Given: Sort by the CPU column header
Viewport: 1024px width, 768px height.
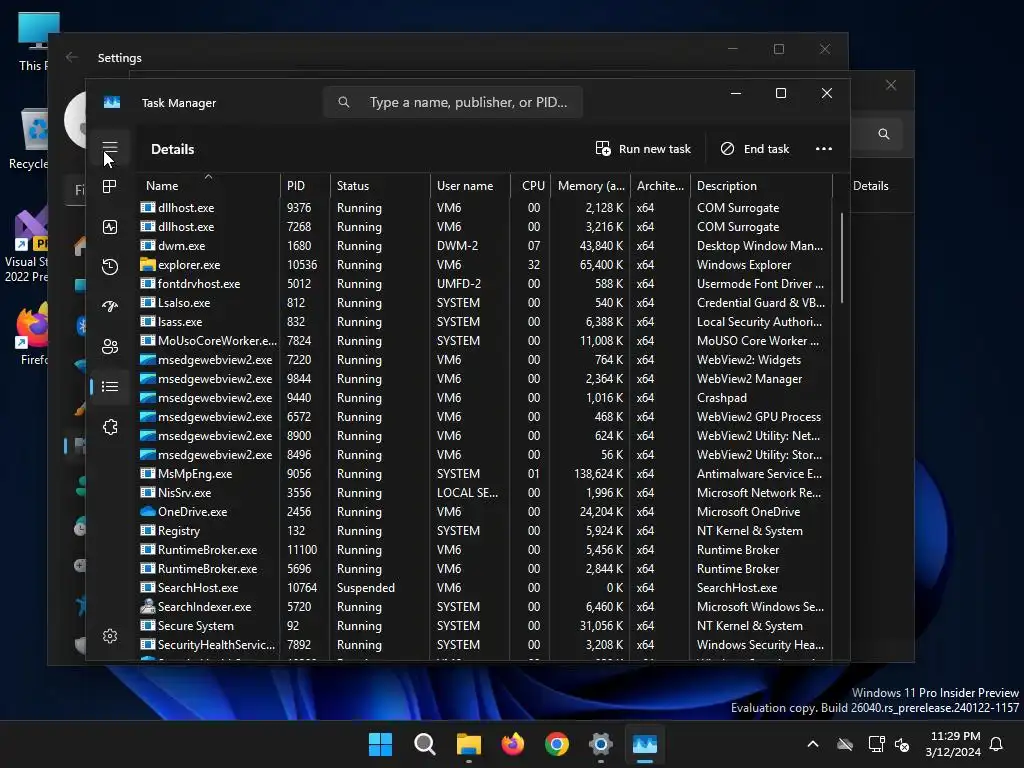Looking at the screenshot, I should click(530, 185).
